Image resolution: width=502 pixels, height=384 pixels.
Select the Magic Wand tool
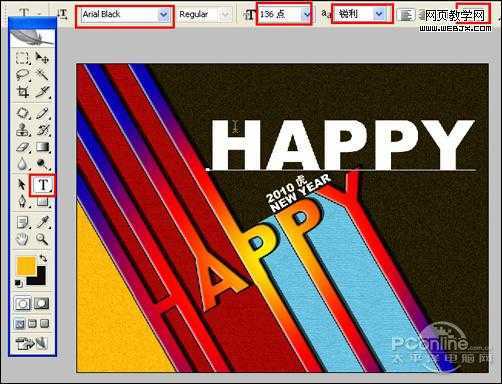coord(42,75)
